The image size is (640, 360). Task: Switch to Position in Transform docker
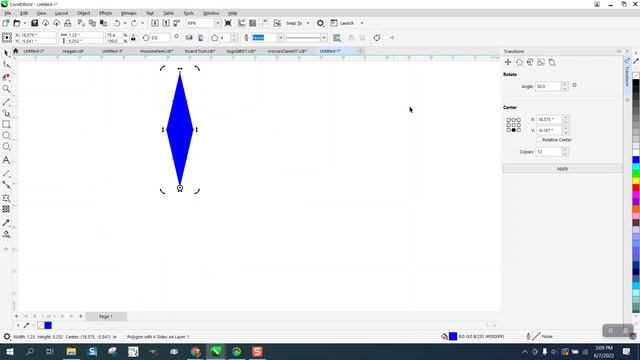pos(508,62)
